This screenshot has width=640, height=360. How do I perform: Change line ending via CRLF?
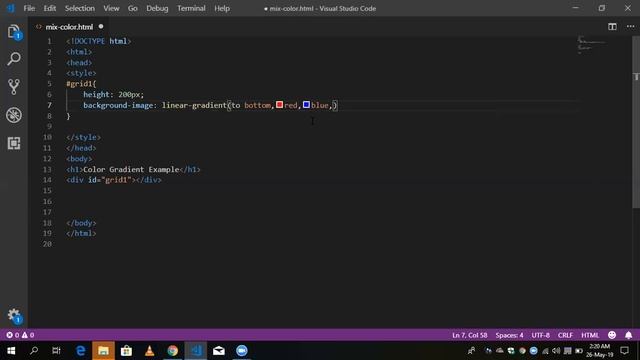(x=565, y=335)
